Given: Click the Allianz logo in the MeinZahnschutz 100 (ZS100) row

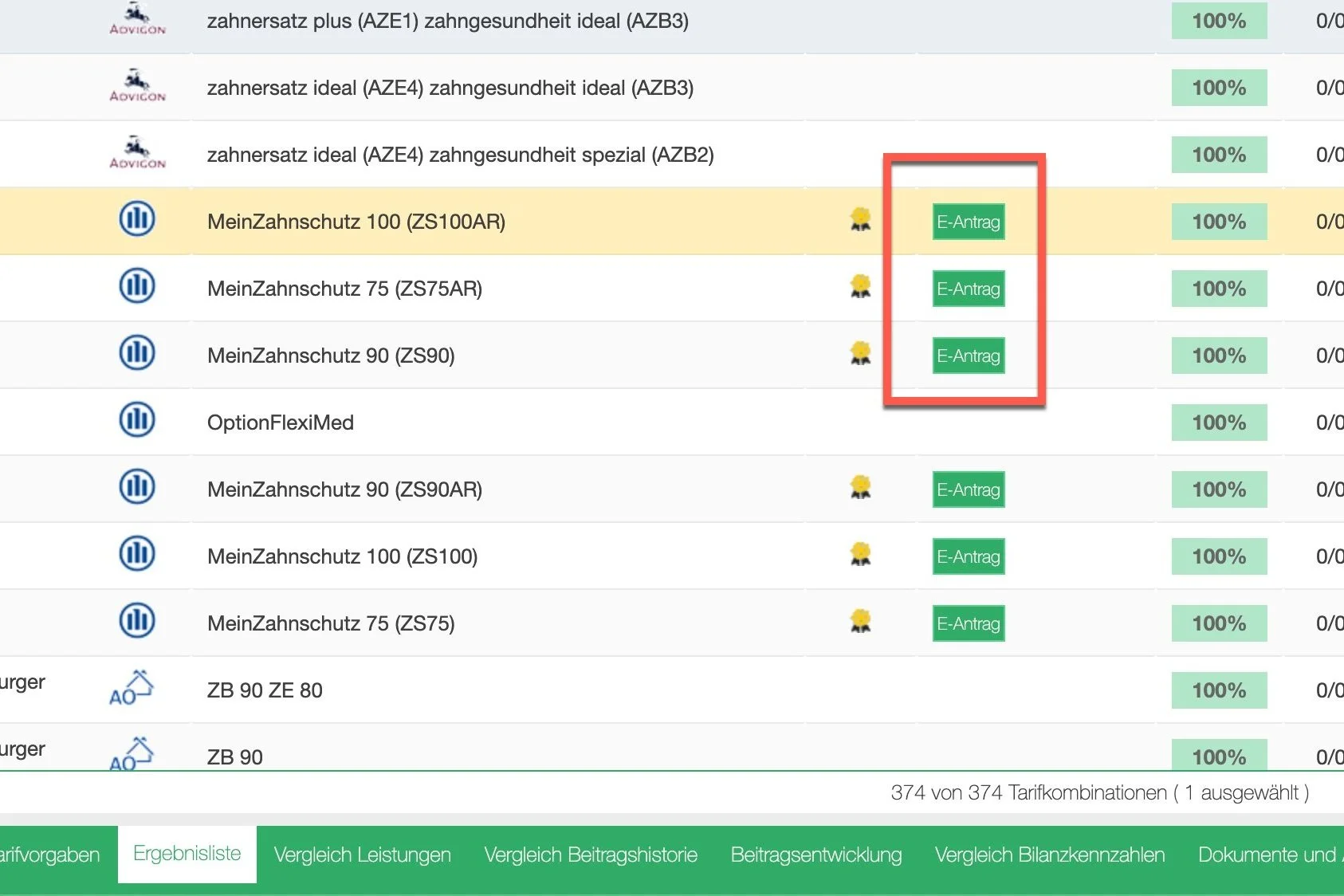Looking at the screenshot, I should tap(137, 554).
